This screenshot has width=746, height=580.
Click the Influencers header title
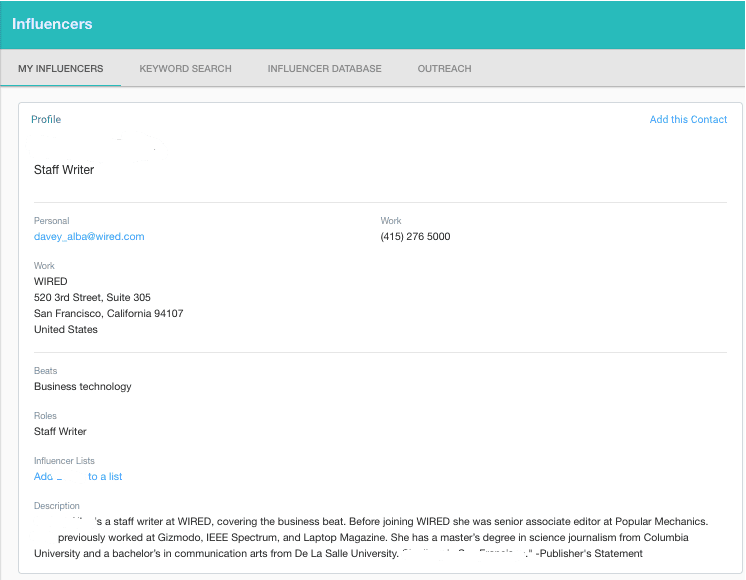click(x=52, y=24)
